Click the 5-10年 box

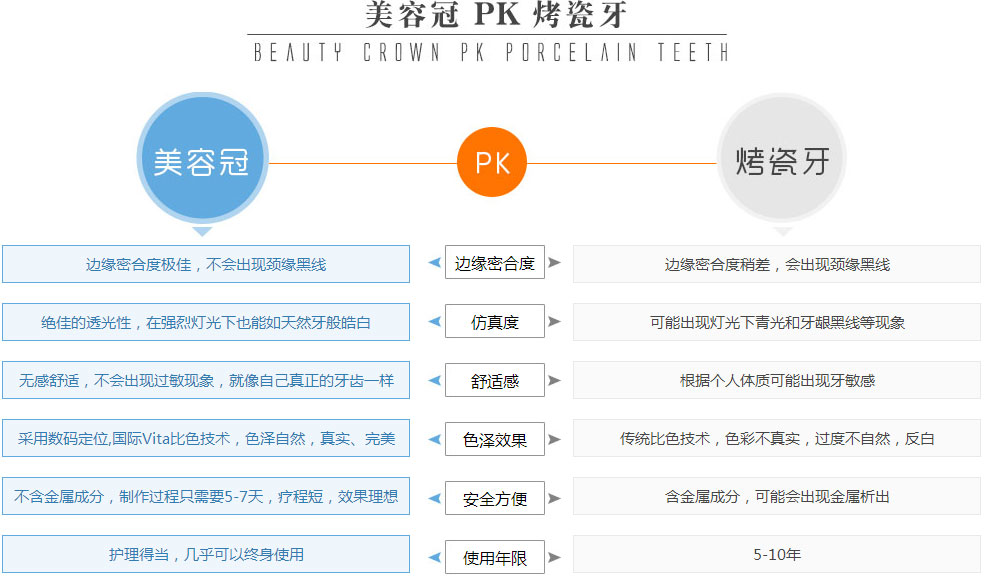click(x=776, y=554)
